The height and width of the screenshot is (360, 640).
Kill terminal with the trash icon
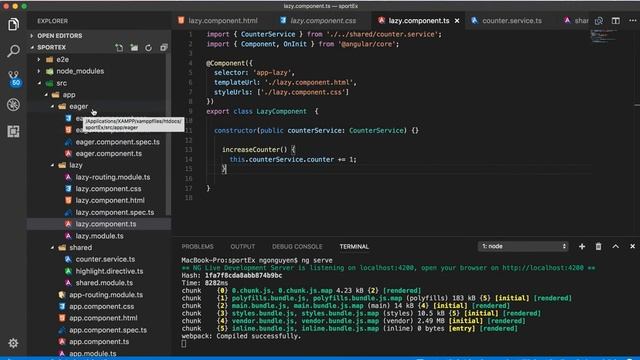click(x=598, y=247)
